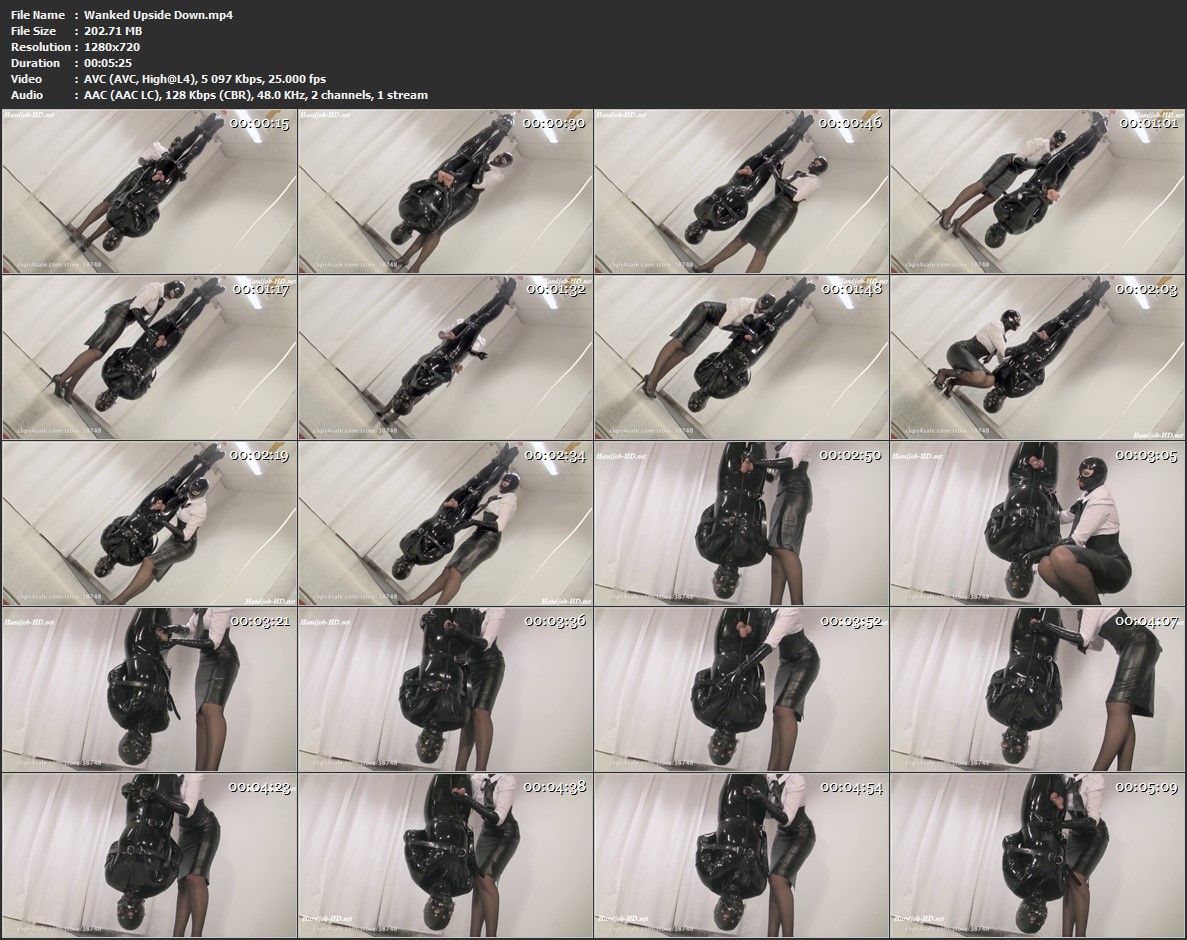
Task: Select the frame stamped 00:02:03
Action: click(1037, 356)
